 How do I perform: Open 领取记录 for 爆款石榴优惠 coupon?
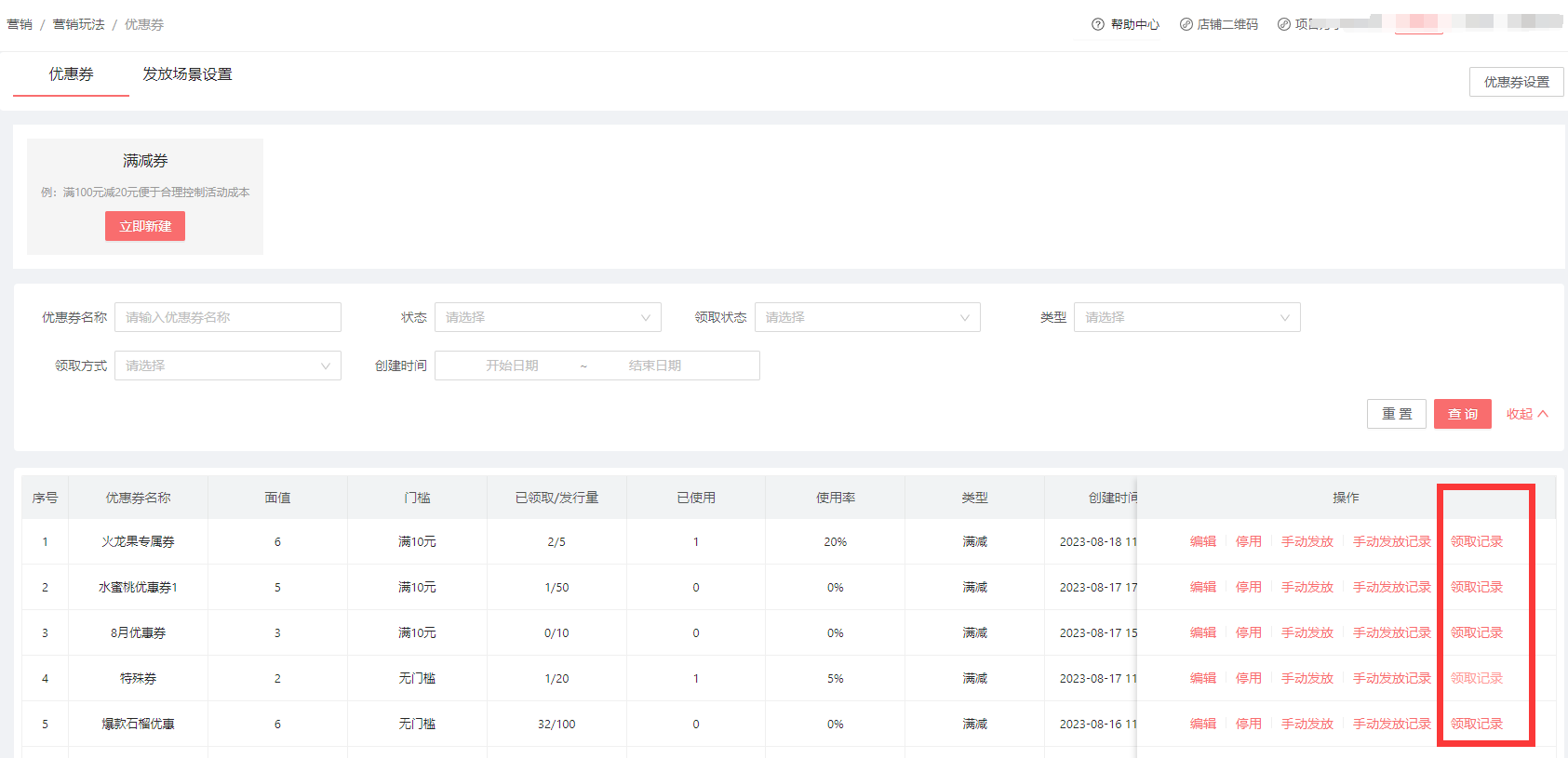[x=1476, y=724]
